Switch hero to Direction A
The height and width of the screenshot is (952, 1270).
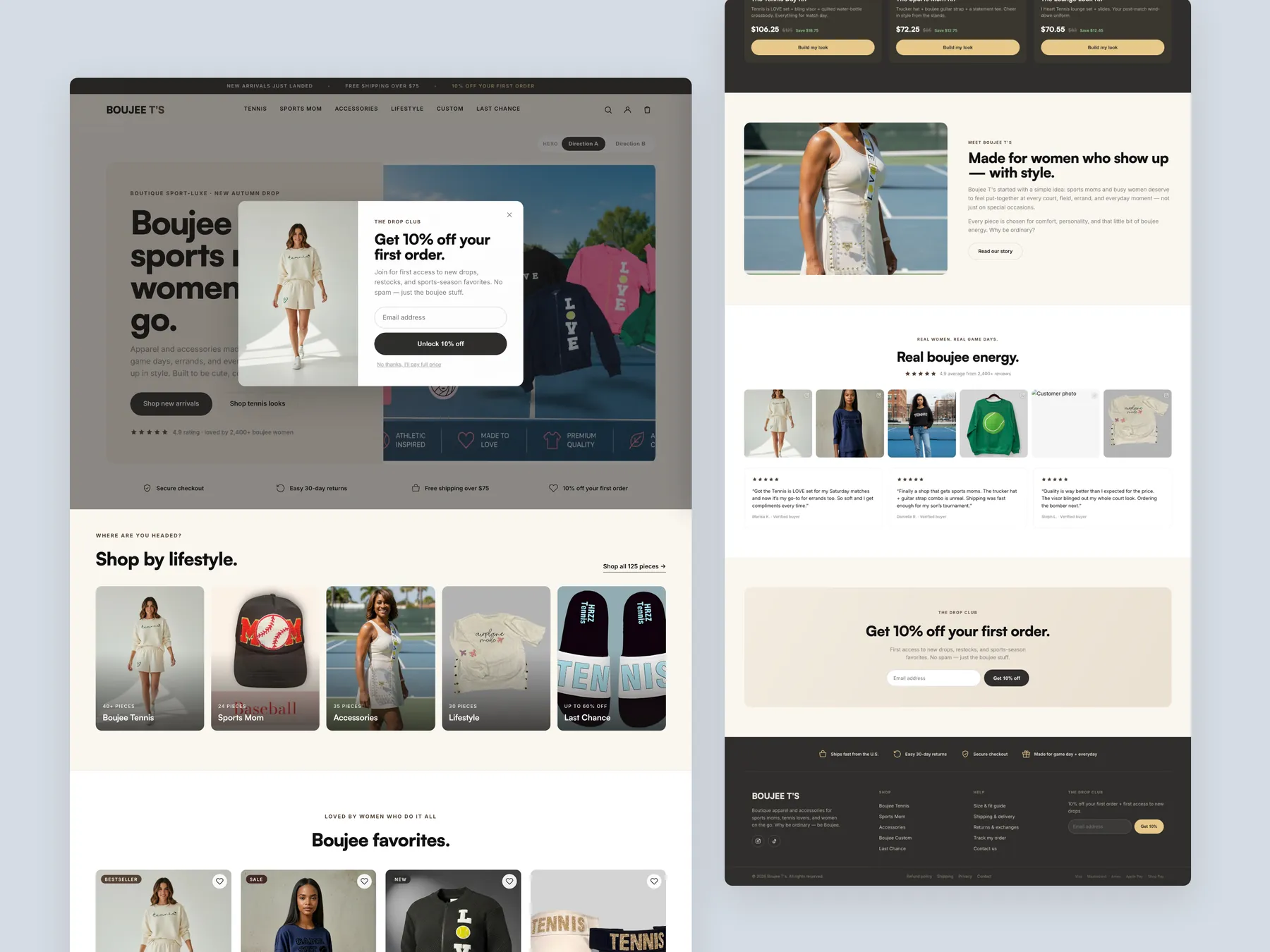click(583, 144)
